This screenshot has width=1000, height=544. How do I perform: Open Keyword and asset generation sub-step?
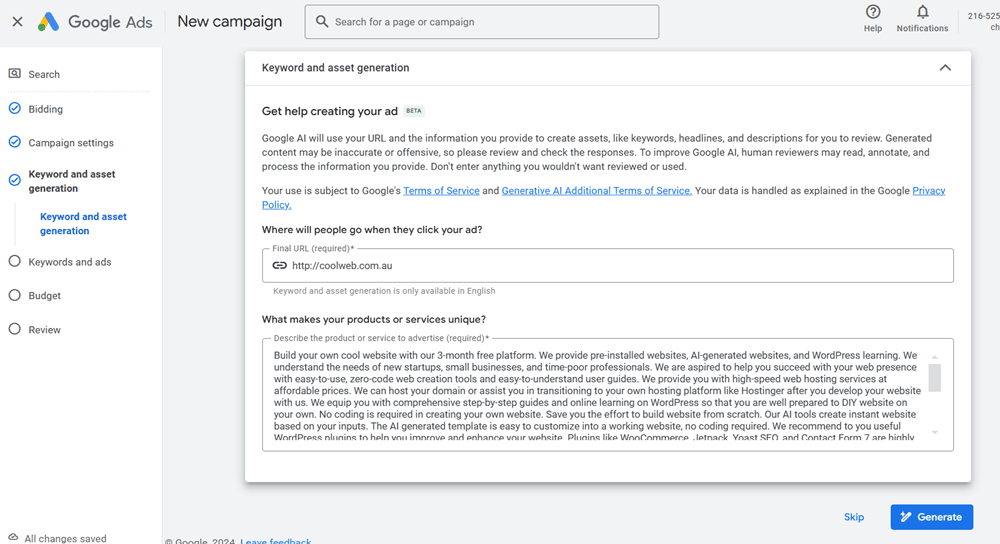(83, 224)
